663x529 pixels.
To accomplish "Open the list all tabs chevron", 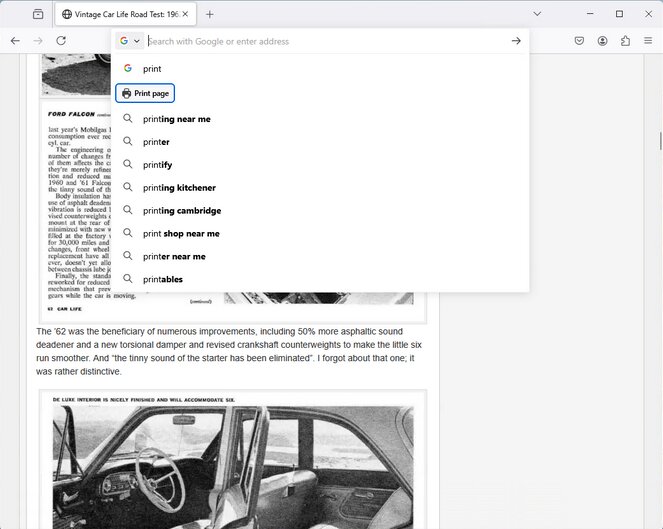I will [x=537, y=14].
